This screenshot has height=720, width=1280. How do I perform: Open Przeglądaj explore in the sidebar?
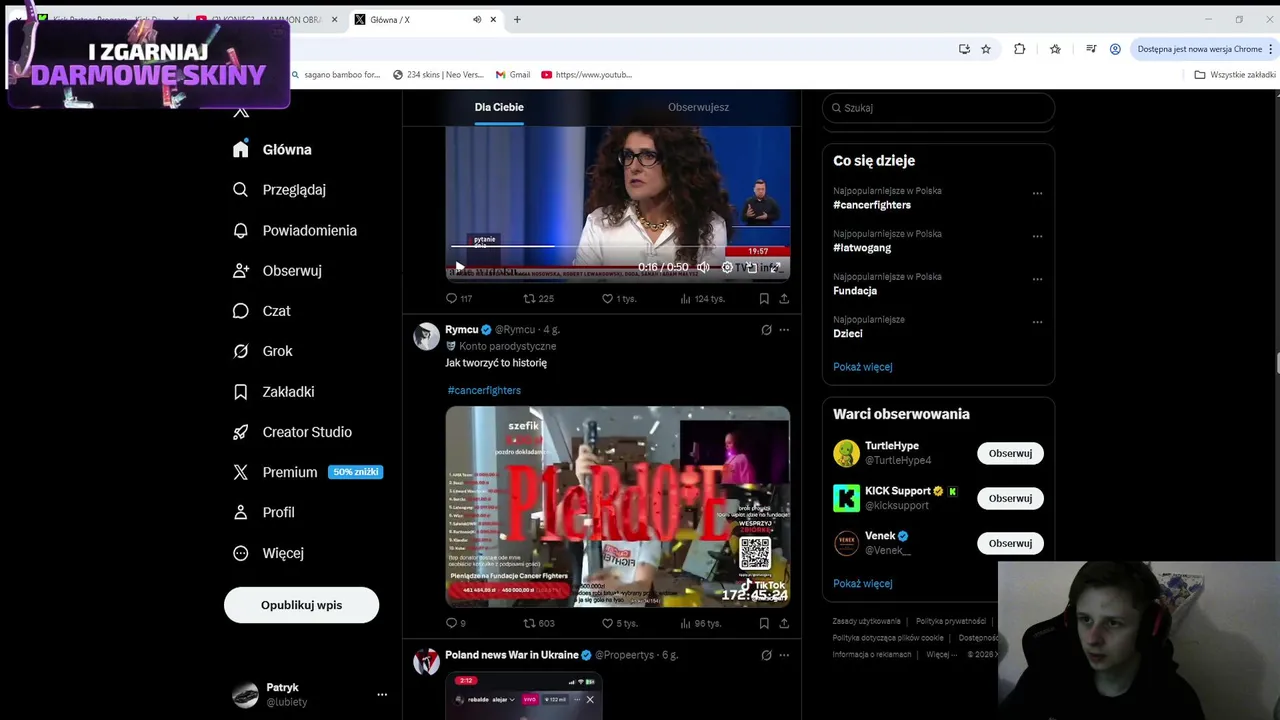(x=279, y=189)
